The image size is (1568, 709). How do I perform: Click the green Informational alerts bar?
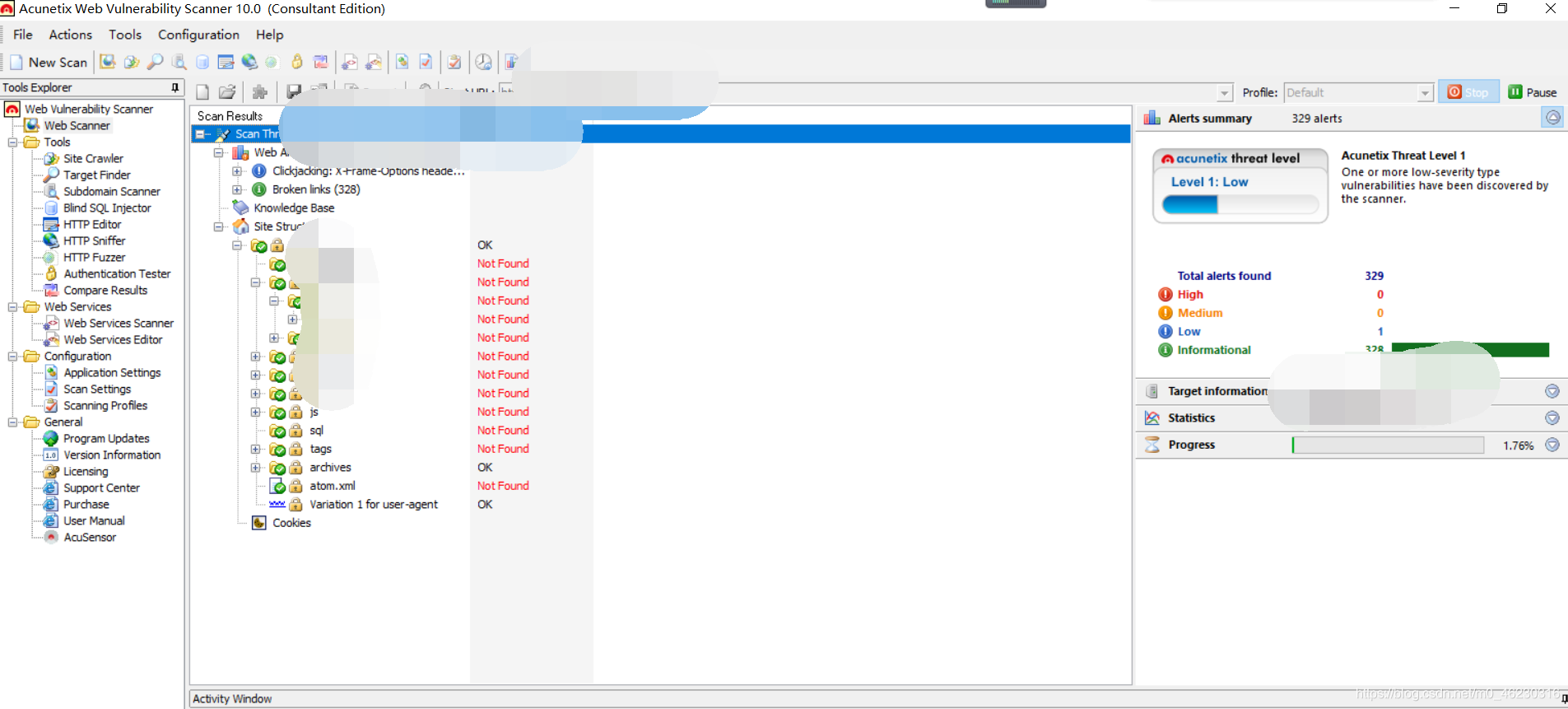pos(1470,350)
